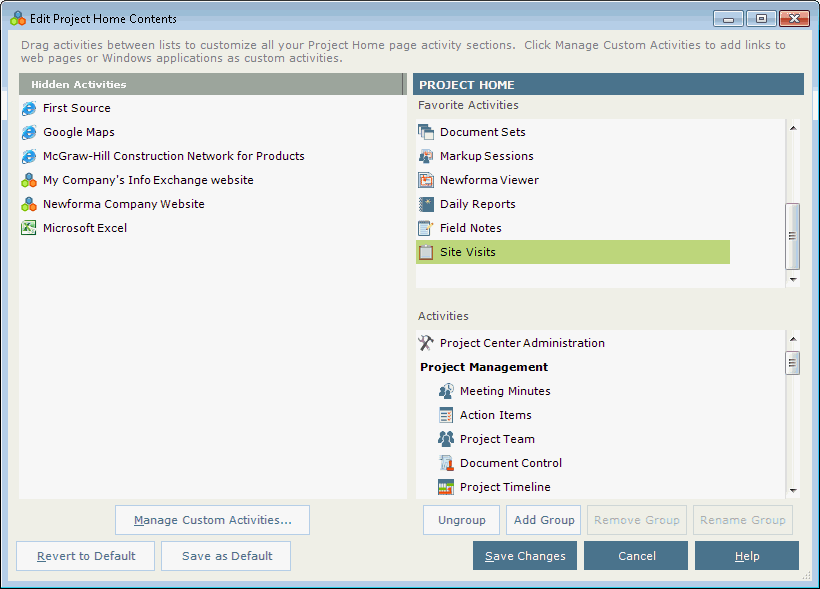Click the Favorite Activities scroll down arrow
Screen dimensions: 820x589
point(793,279)
